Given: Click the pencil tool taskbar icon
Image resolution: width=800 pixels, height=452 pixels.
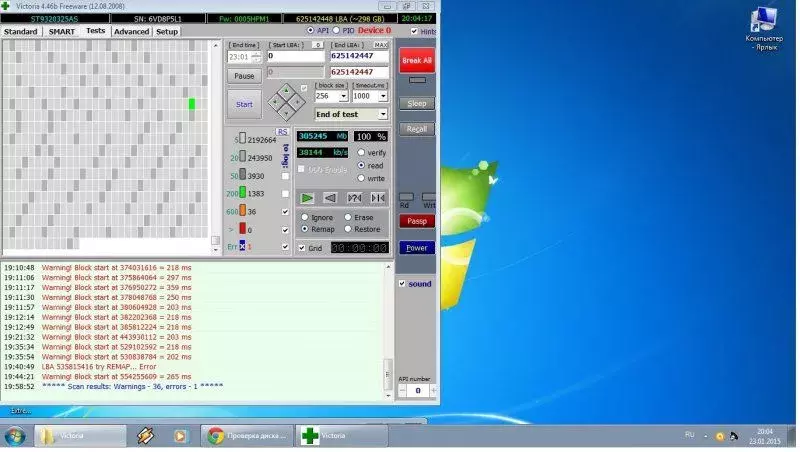Looking at the screenshot, I should pyautogui.click(x=145, y=436).
